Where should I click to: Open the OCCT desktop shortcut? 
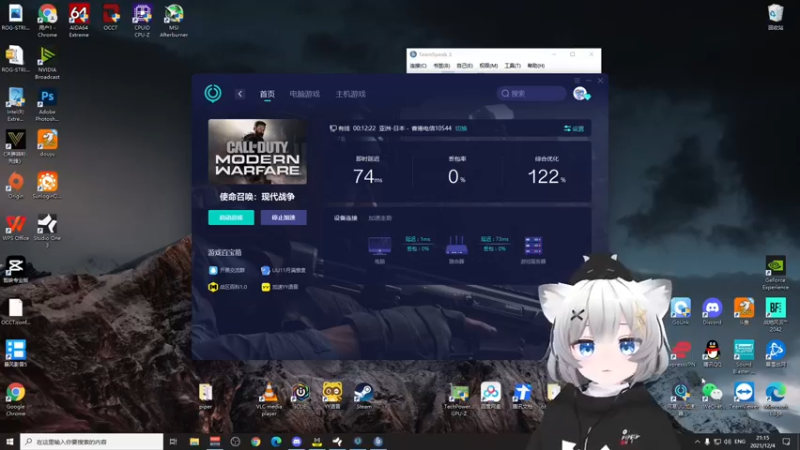(x=110, y=17)
